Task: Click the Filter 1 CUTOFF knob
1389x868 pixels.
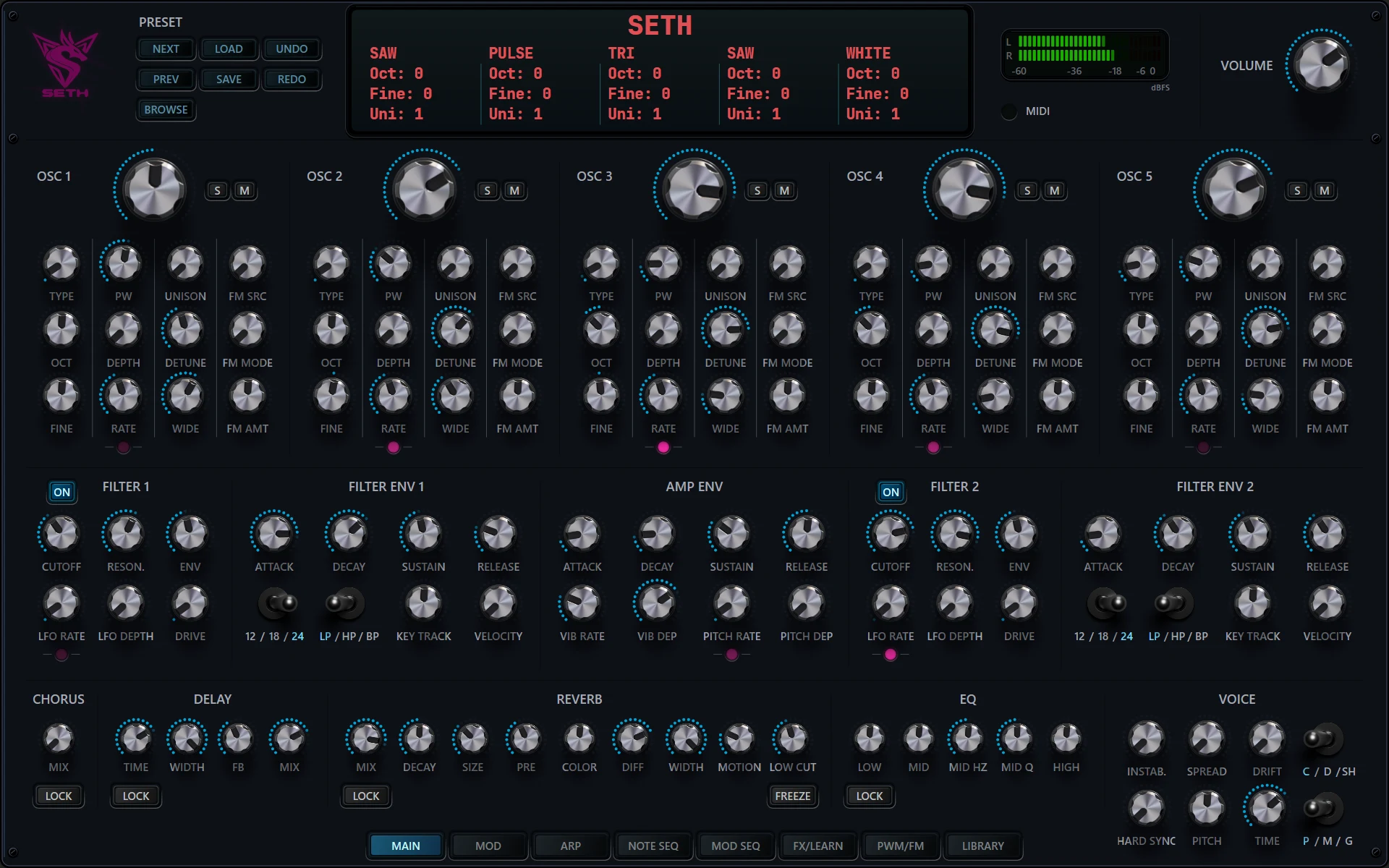Action: click(61, 534)
